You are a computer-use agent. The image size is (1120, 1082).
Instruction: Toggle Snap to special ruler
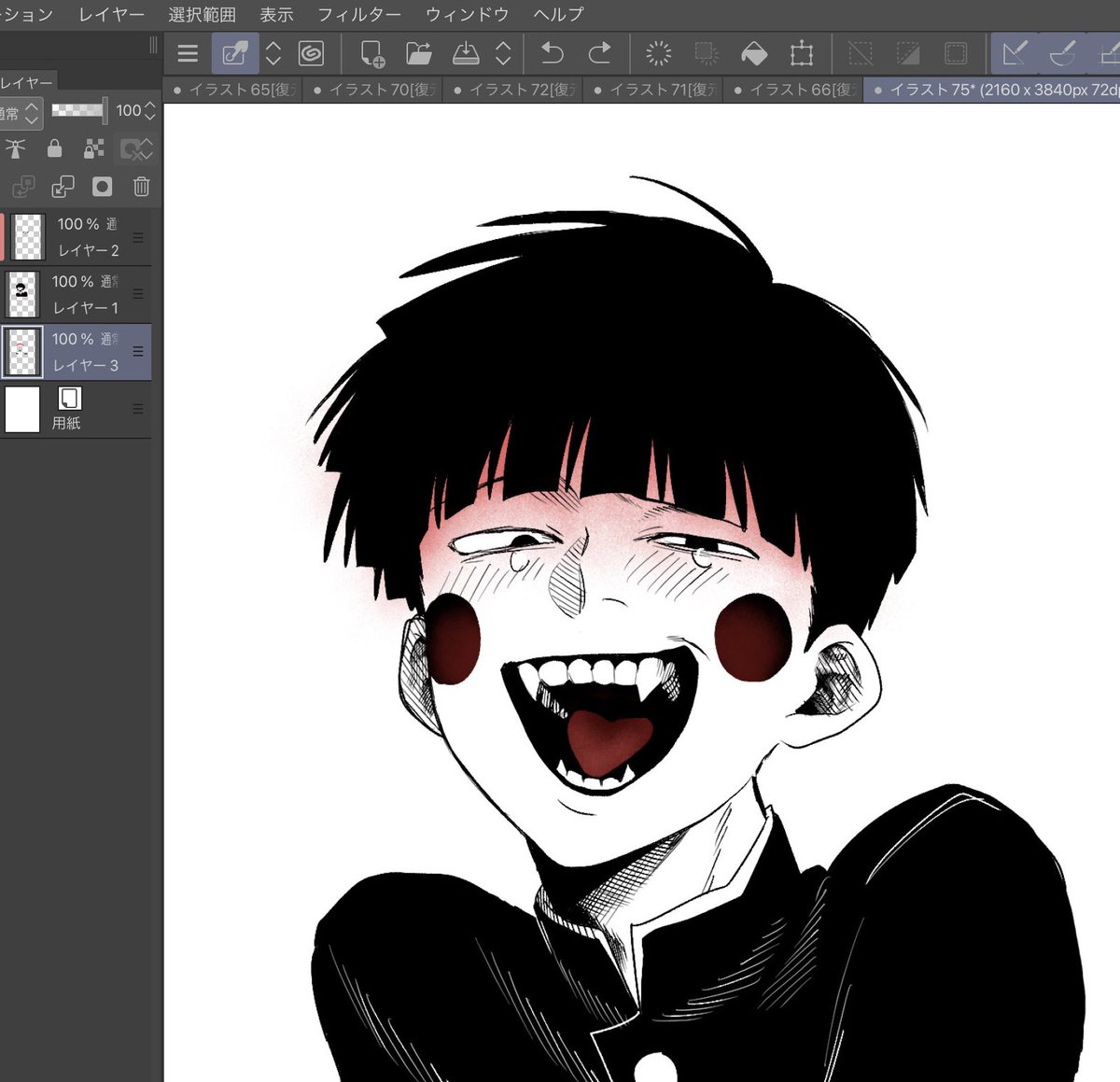click(1062, 53)
